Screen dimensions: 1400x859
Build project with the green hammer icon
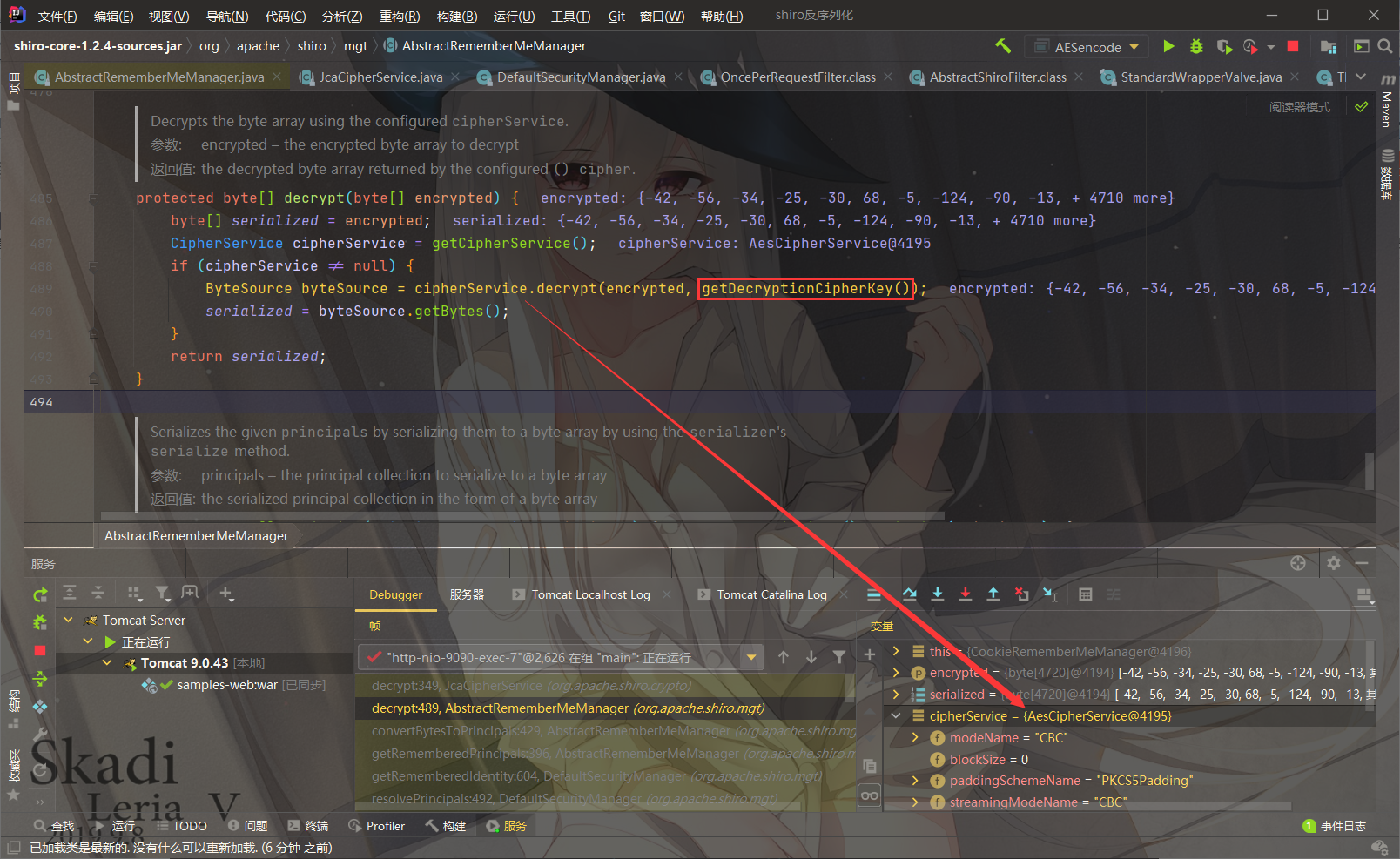pyautogui.click(x=1003, y=46)
